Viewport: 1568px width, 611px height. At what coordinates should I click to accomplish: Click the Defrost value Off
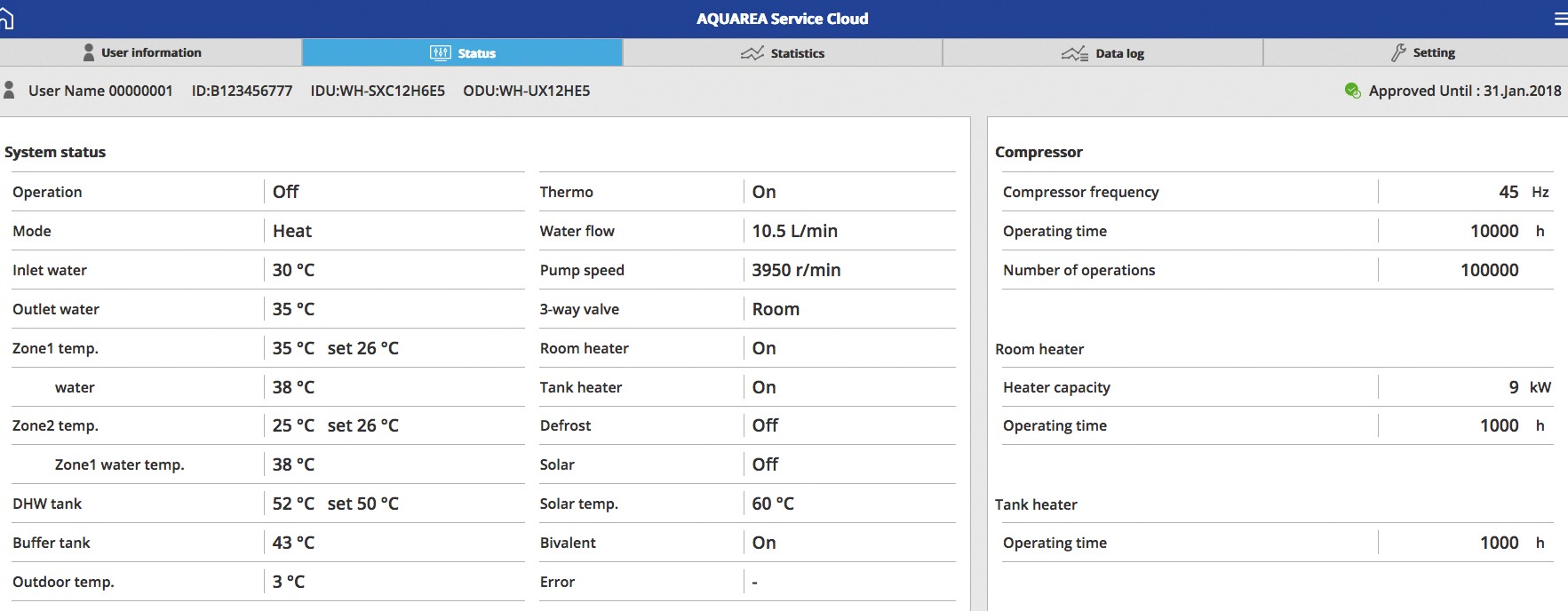pyautogui.click(x=765, y=425)
